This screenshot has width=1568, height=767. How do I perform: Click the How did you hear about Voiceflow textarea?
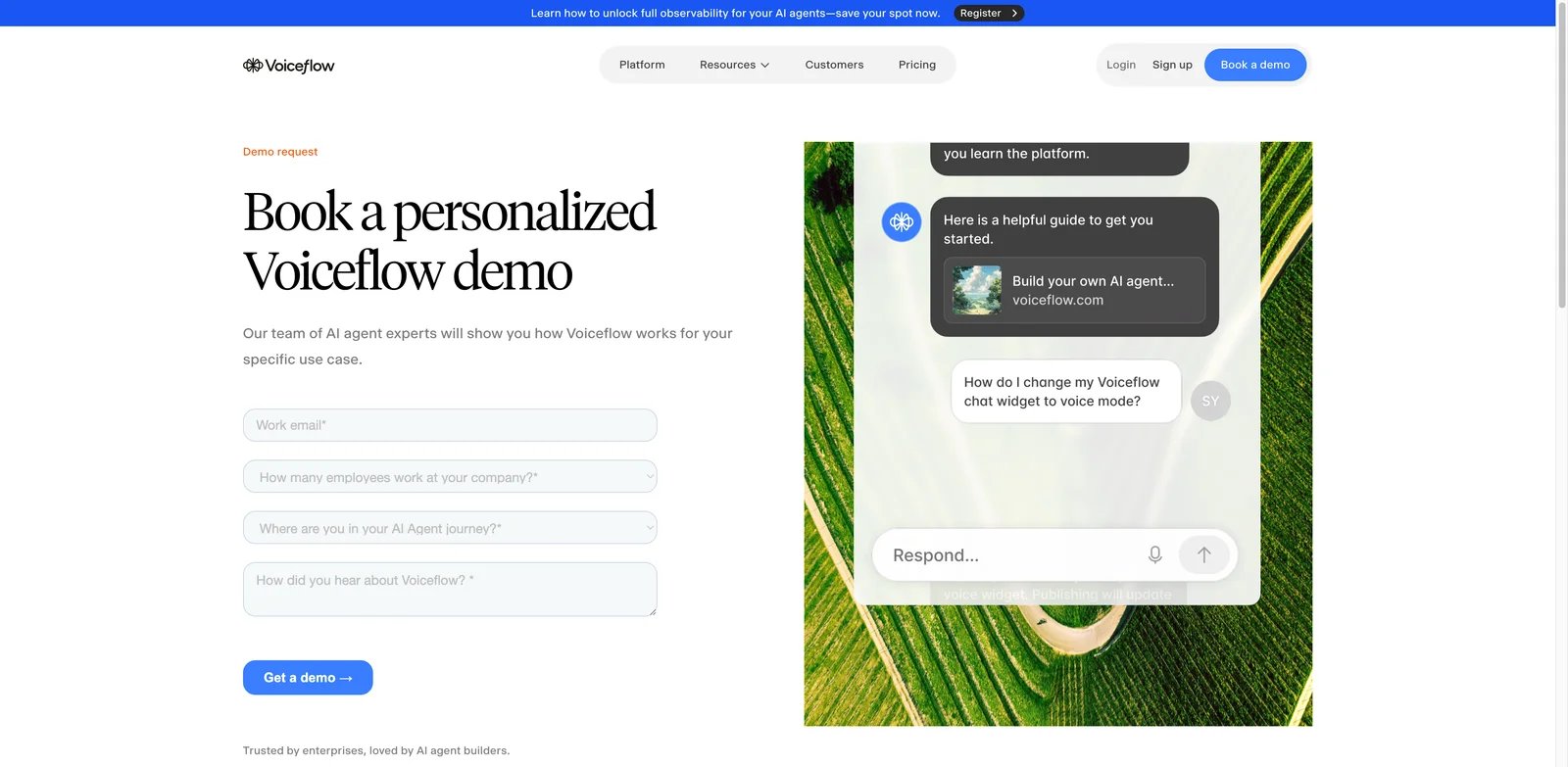coord(450,590)
